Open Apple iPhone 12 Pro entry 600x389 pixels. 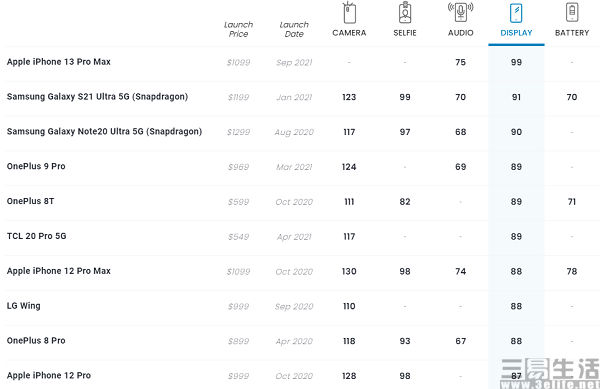pos(49,375)
